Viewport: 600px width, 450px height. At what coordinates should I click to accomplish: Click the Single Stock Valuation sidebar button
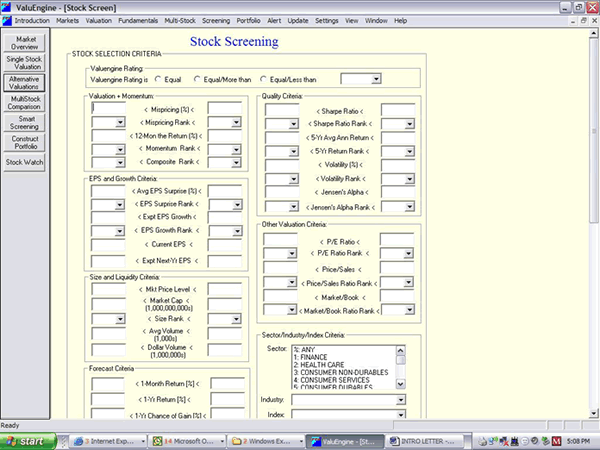(x=24, y=63)
